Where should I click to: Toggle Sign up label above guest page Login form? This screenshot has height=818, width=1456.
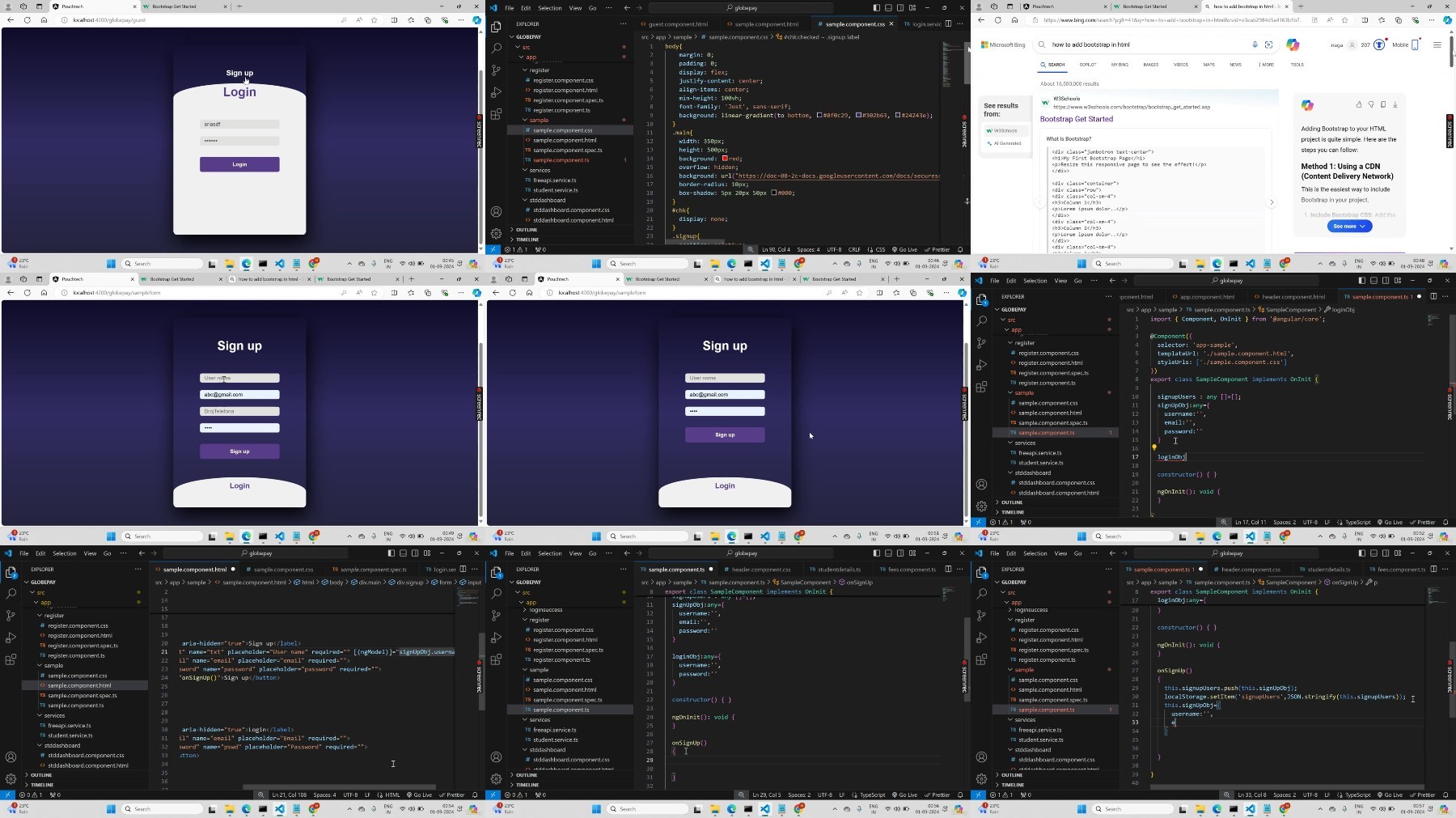coord(239,73)
